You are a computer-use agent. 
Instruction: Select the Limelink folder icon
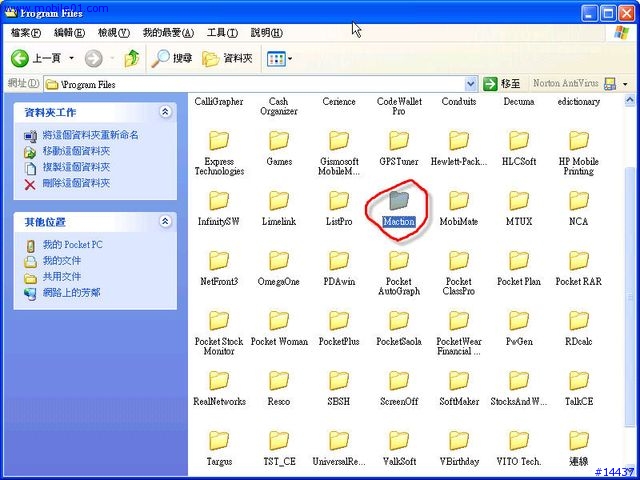279,200
